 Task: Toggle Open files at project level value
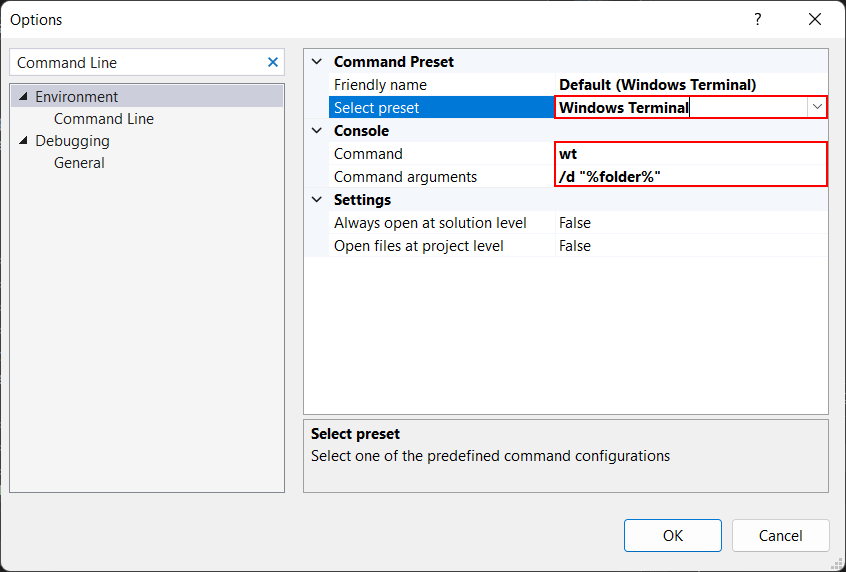pos(690,246)
